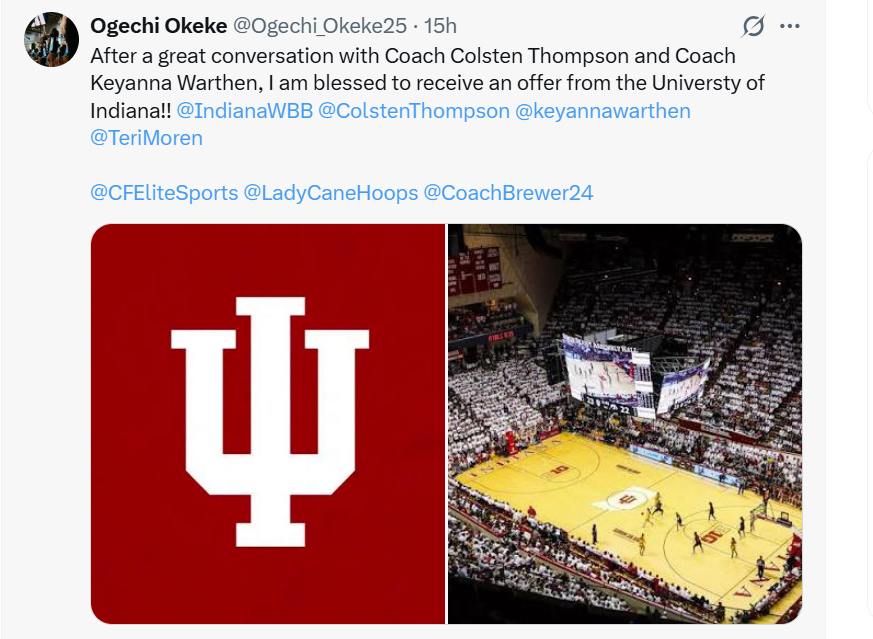873x639 pixels.
Task: Visit the @keyannawarthen profile mention
Action: (x=602, y=110)
